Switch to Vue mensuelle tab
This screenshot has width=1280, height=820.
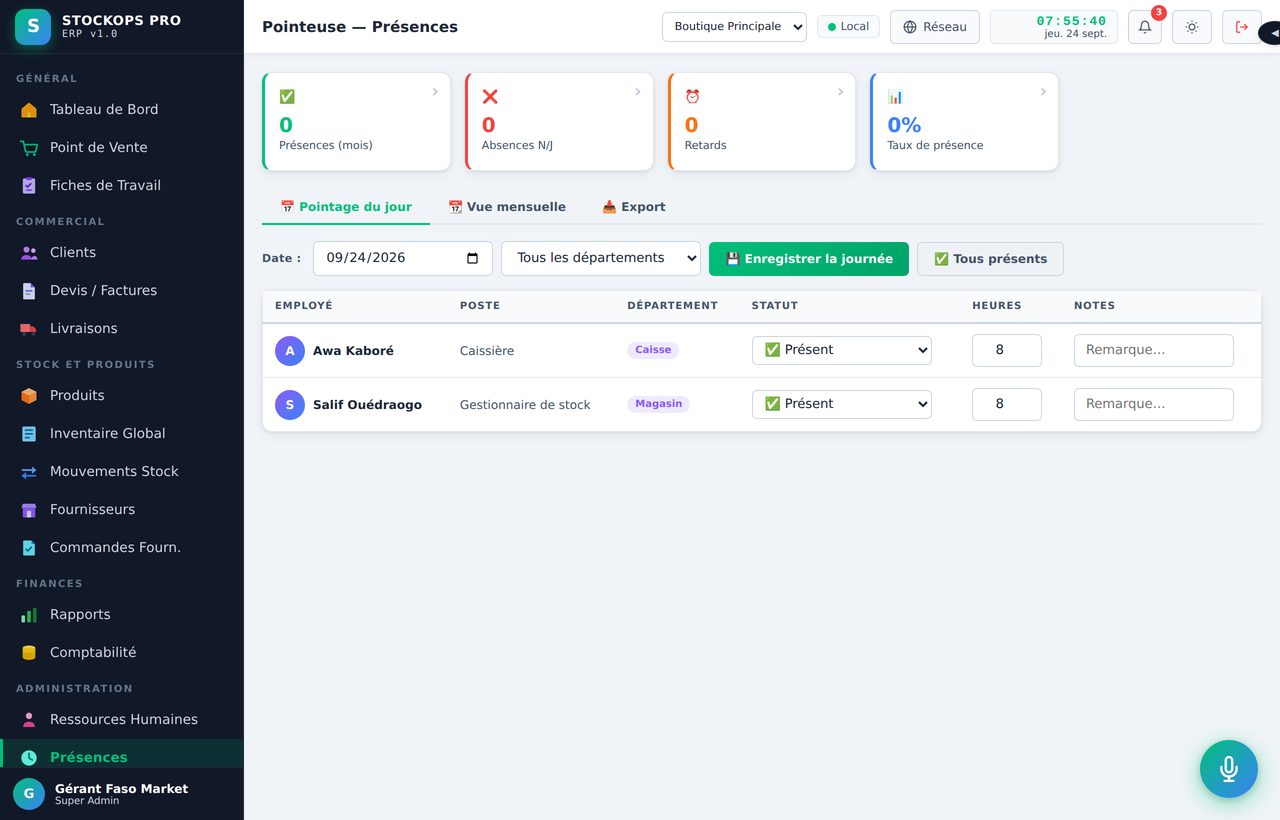(507, 207)
